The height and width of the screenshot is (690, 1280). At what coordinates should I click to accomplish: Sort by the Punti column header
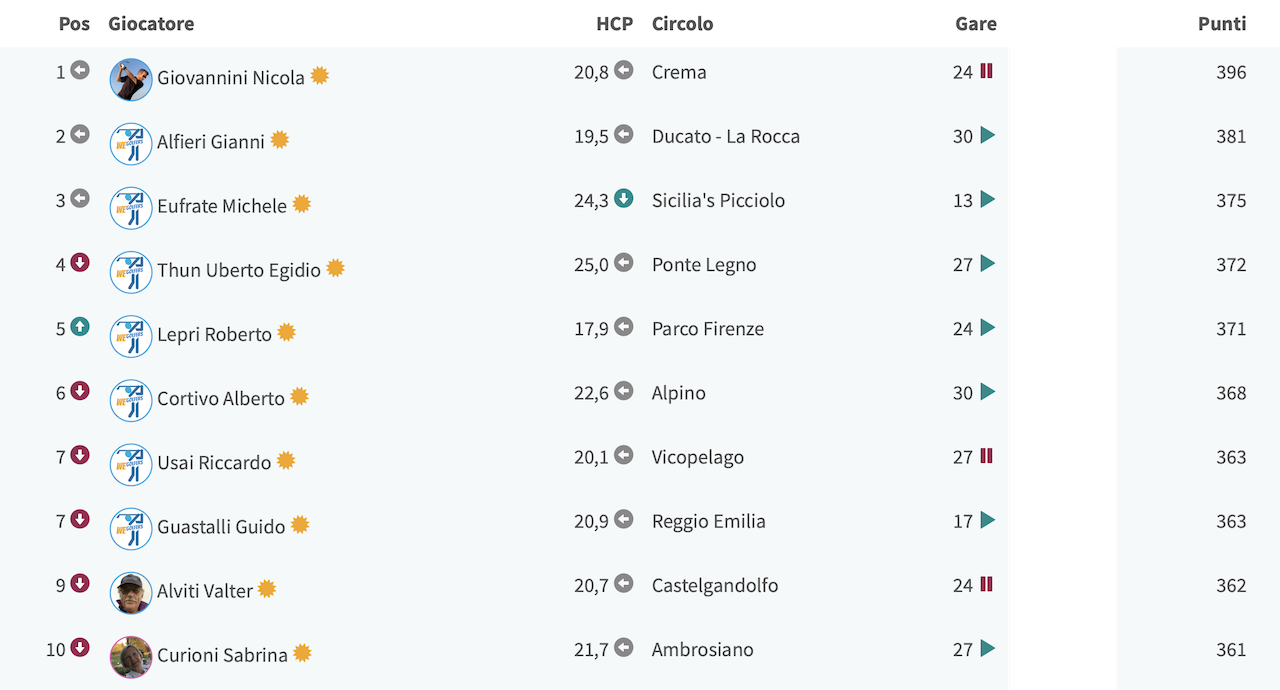[x=1222, y=24]
